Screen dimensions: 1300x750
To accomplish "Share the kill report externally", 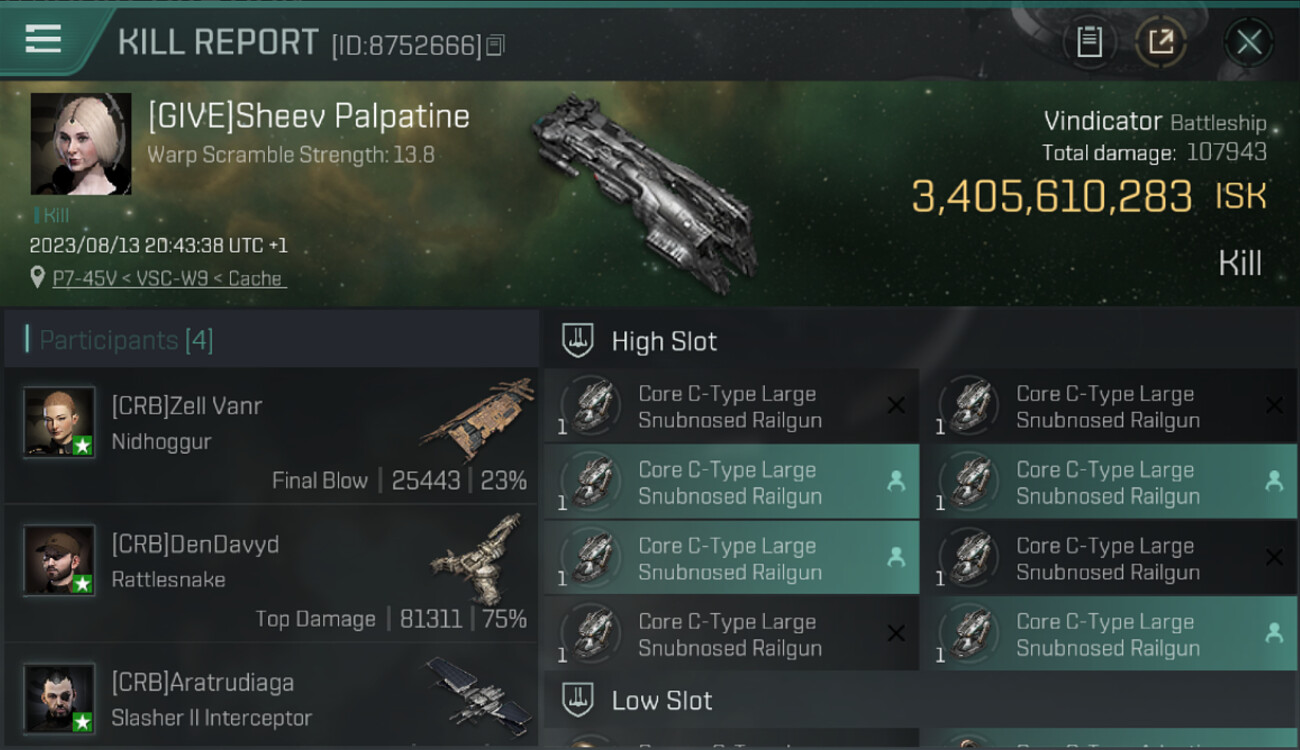I will click(1161, 42).
